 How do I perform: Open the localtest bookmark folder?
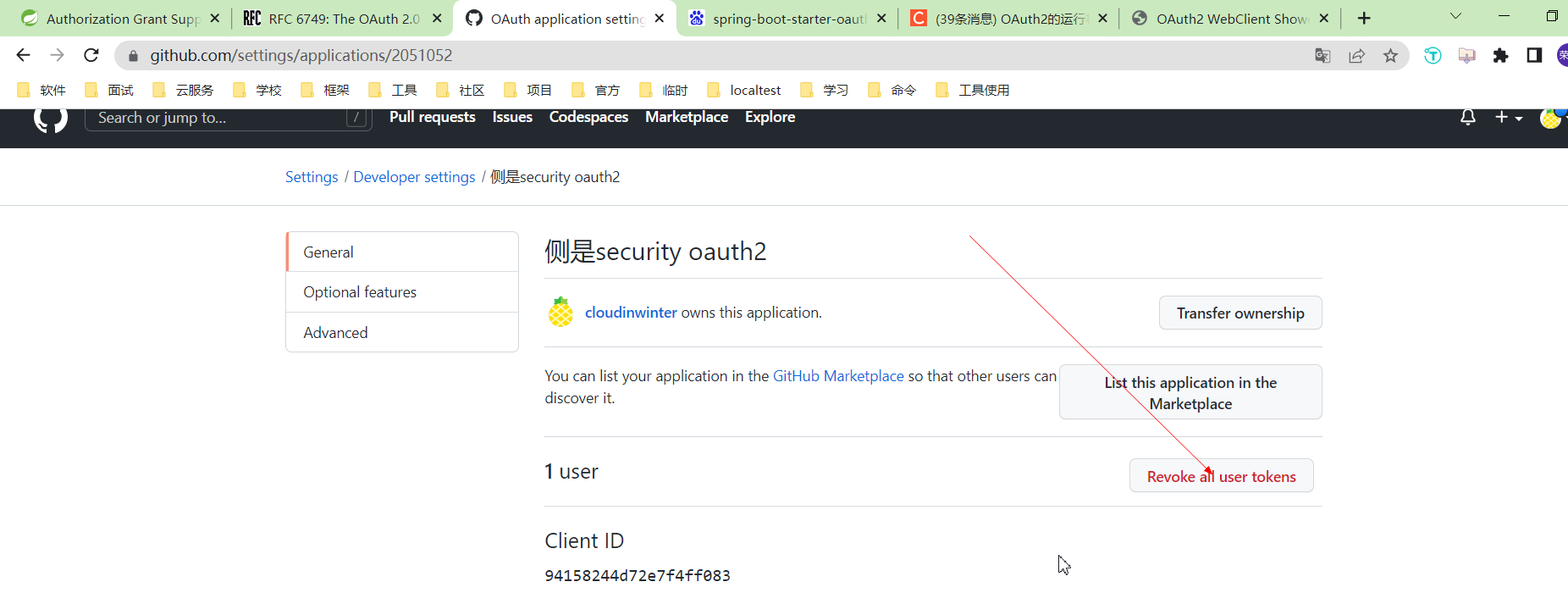[x=744, y=91]
